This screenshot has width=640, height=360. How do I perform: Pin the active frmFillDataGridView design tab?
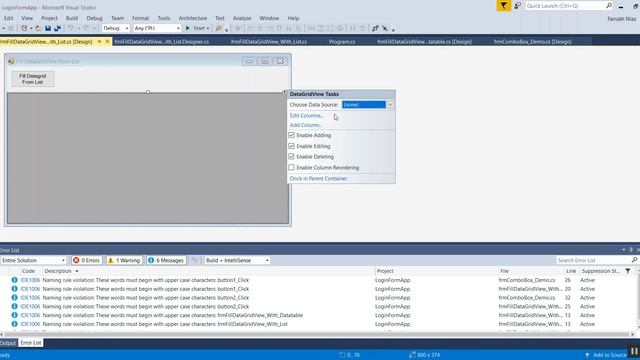click(x=99, y=42)
